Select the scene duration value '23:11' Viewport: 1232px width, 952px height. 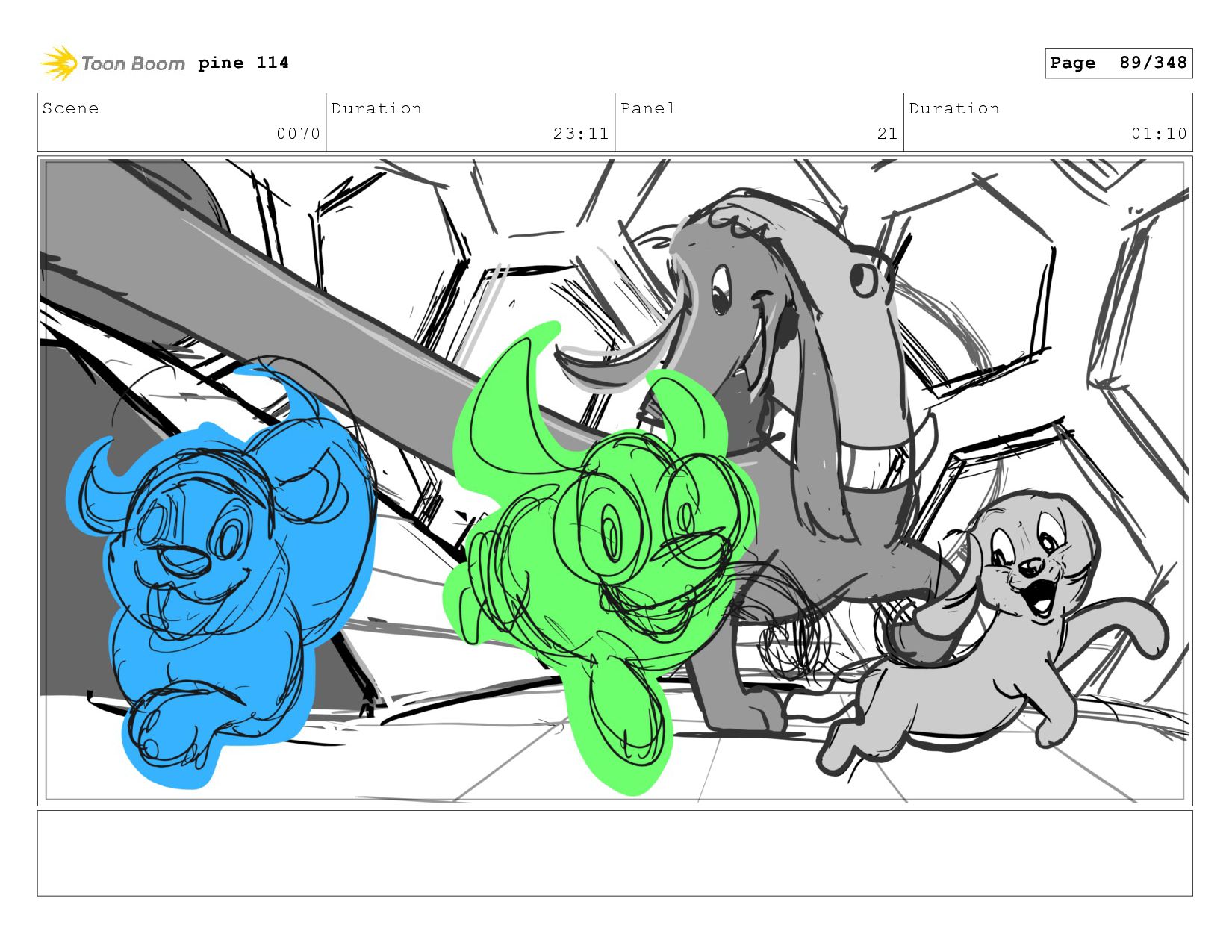(581, 134)
